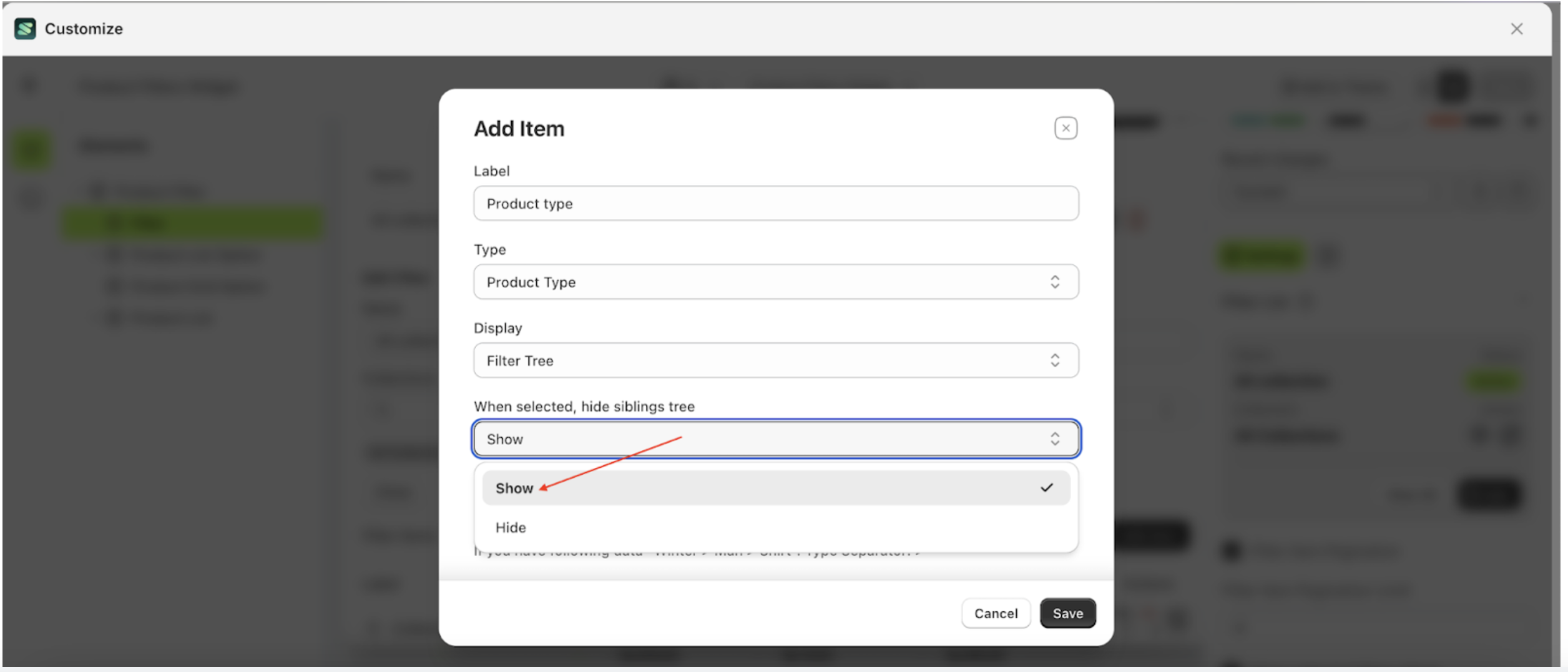Collapse the hide siblings tree dropdown
This screenshot has width=1568, height=672.
(775, 439)
